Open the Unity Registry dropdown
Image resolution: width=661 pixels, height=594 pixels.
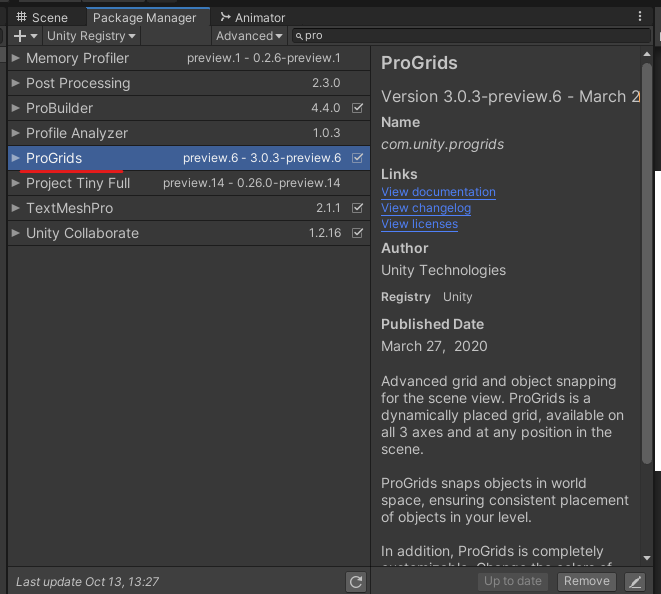coord(92,36)
